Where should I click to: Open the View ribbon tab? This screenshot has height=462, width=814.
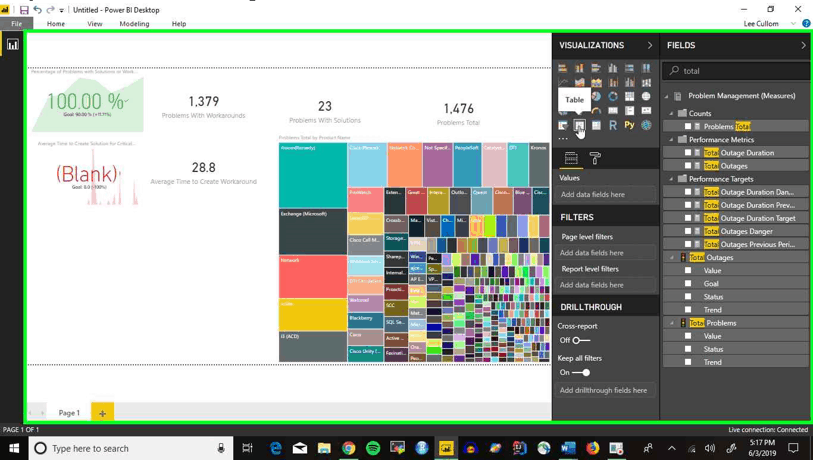pos(94,24)
